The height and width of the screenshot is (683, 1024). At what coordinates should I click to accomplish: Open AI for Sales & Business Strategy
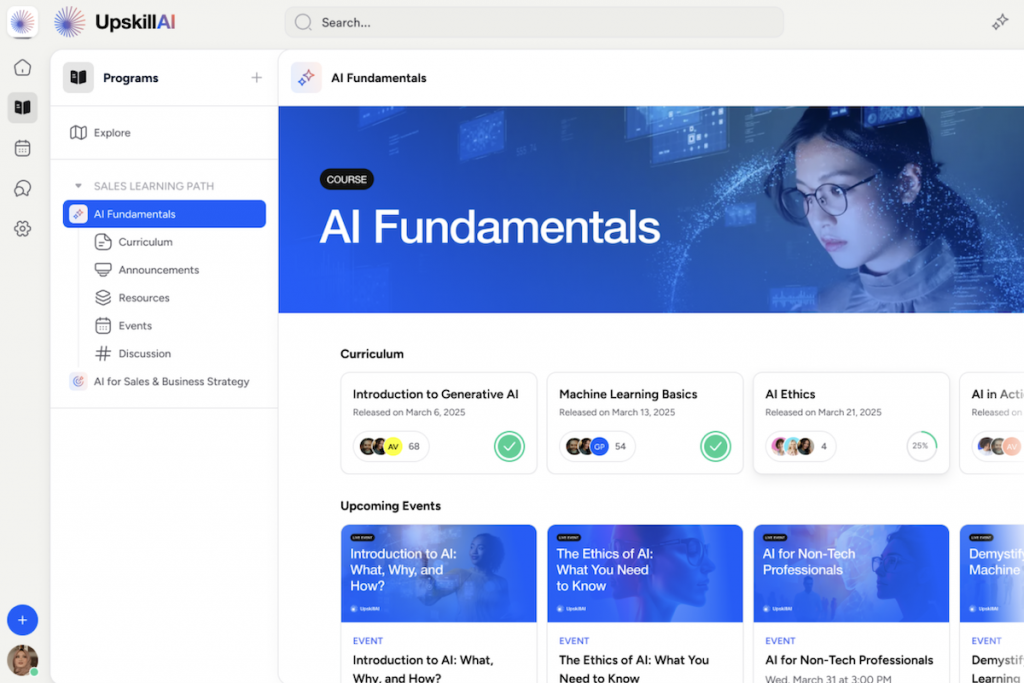[x=171, y=381]
